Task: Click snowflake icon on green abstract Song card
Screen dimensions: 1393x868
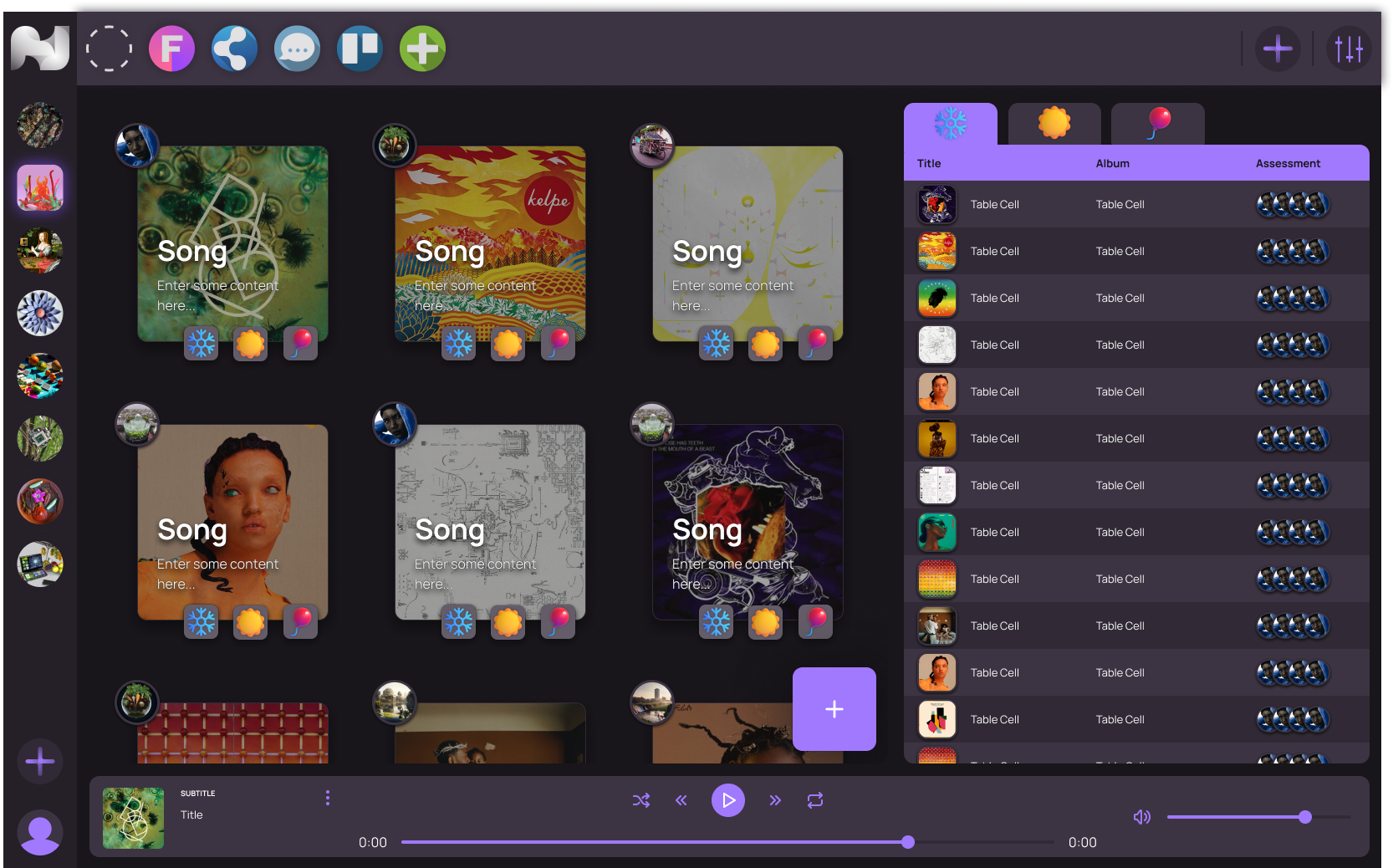Action: [202, 343]
